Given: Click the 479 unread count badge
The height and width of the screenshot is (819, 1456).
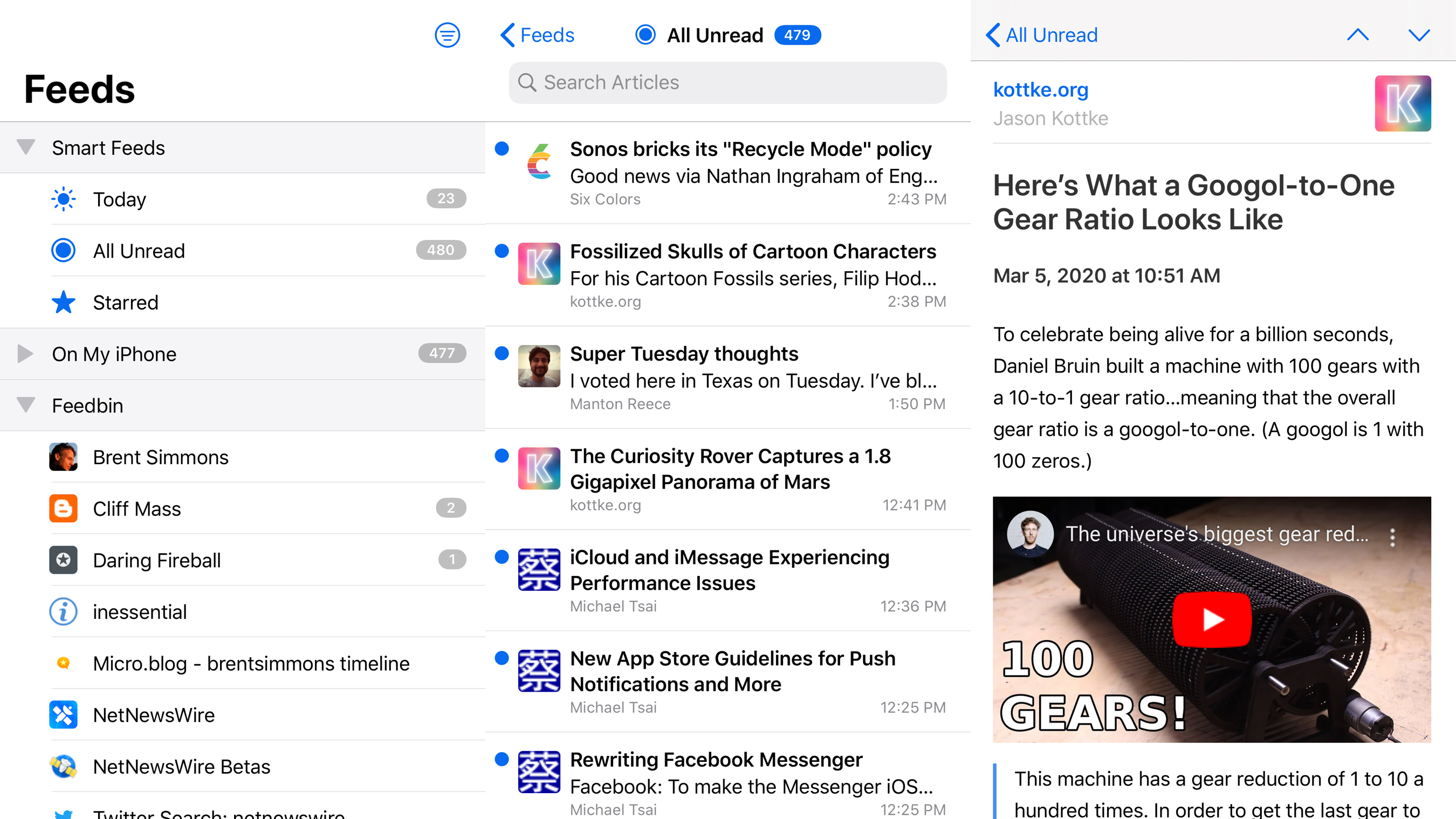Looking at the screenshot, I should pyautogui.click(x=797, y=35).
